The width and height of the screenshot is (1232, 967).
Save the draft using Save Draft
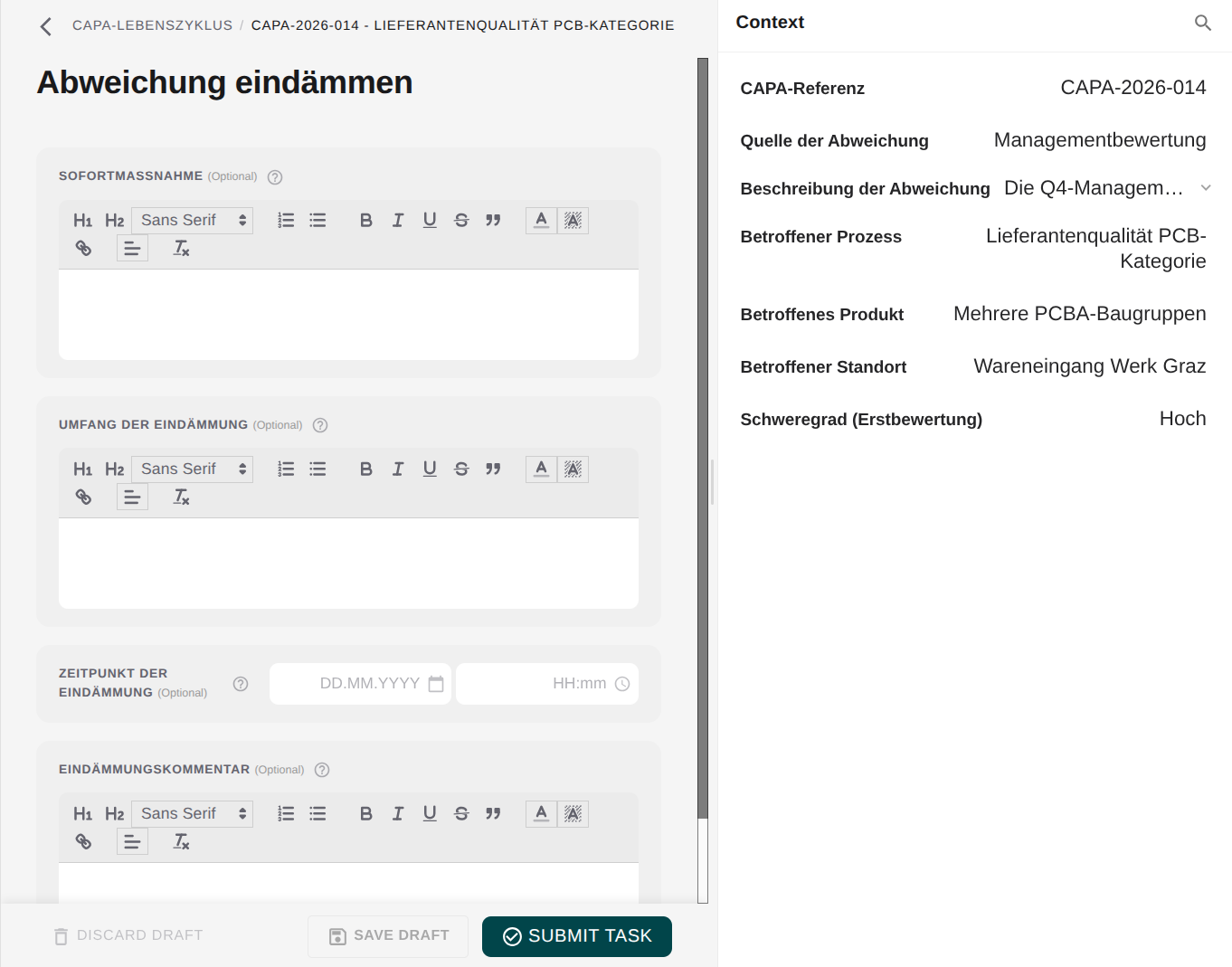pos(388,936)
